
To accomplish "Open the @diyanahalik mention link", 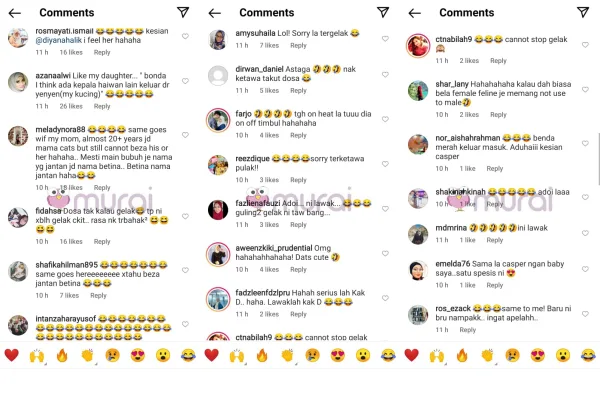I will coord(59,40).
